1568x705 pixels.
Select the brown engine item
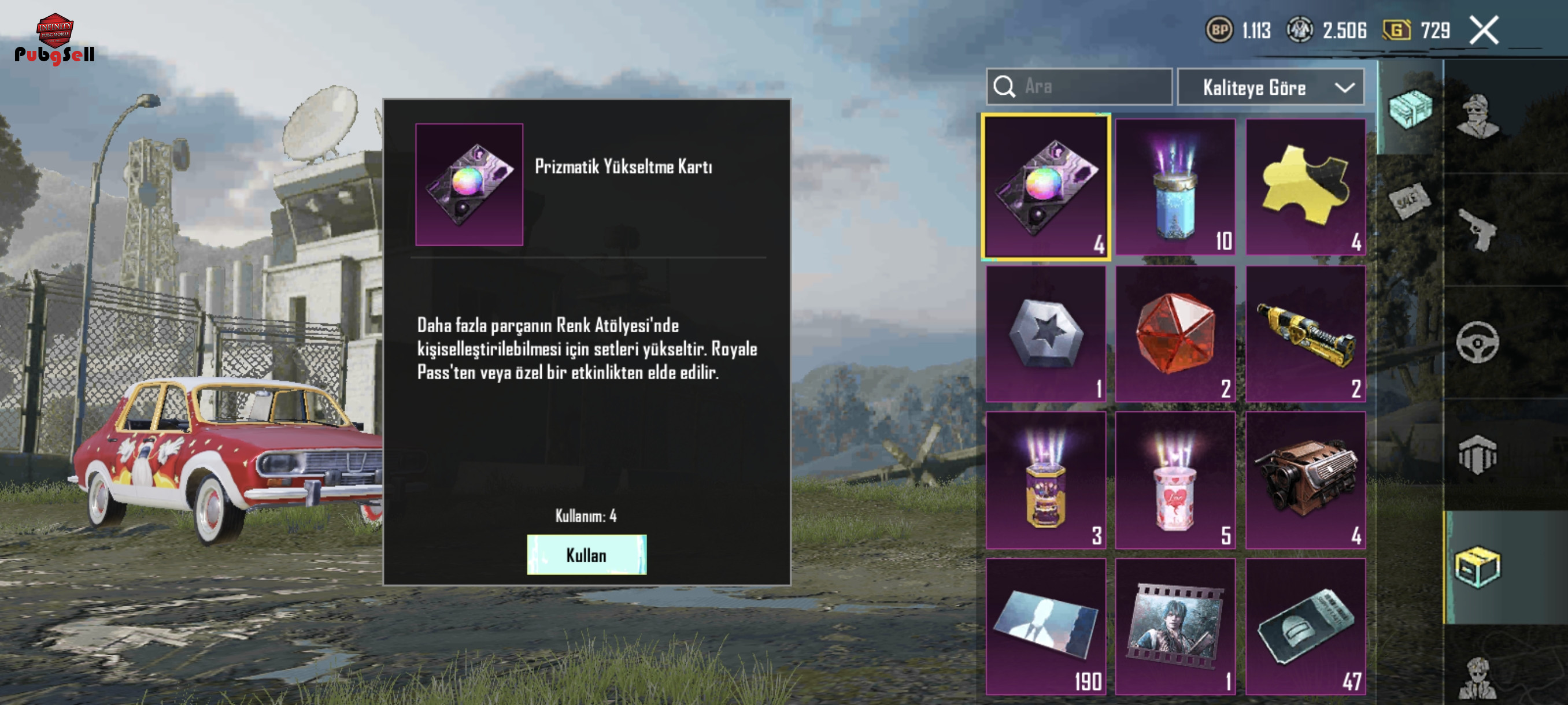[1305, 481]
